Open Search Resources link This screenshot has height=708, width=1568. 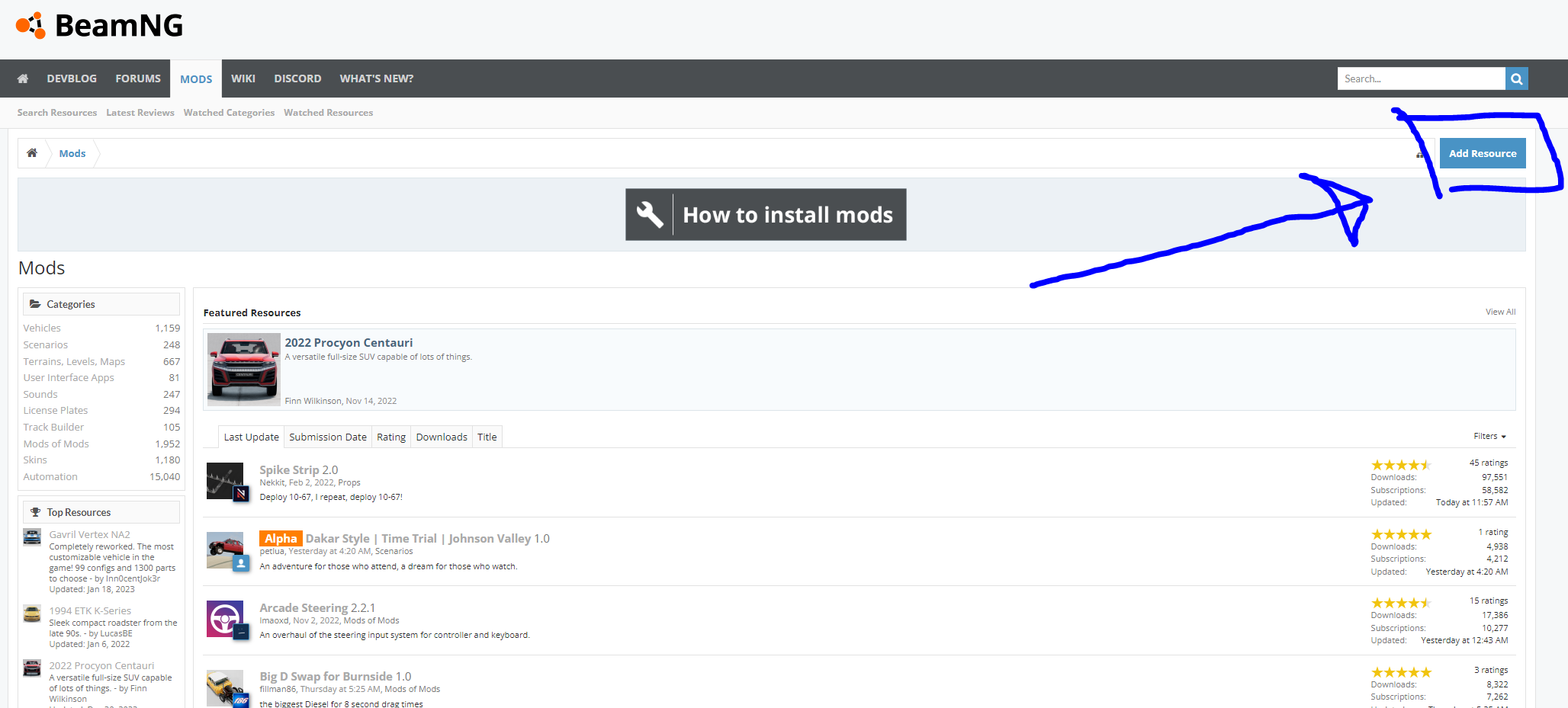(57, 113)
